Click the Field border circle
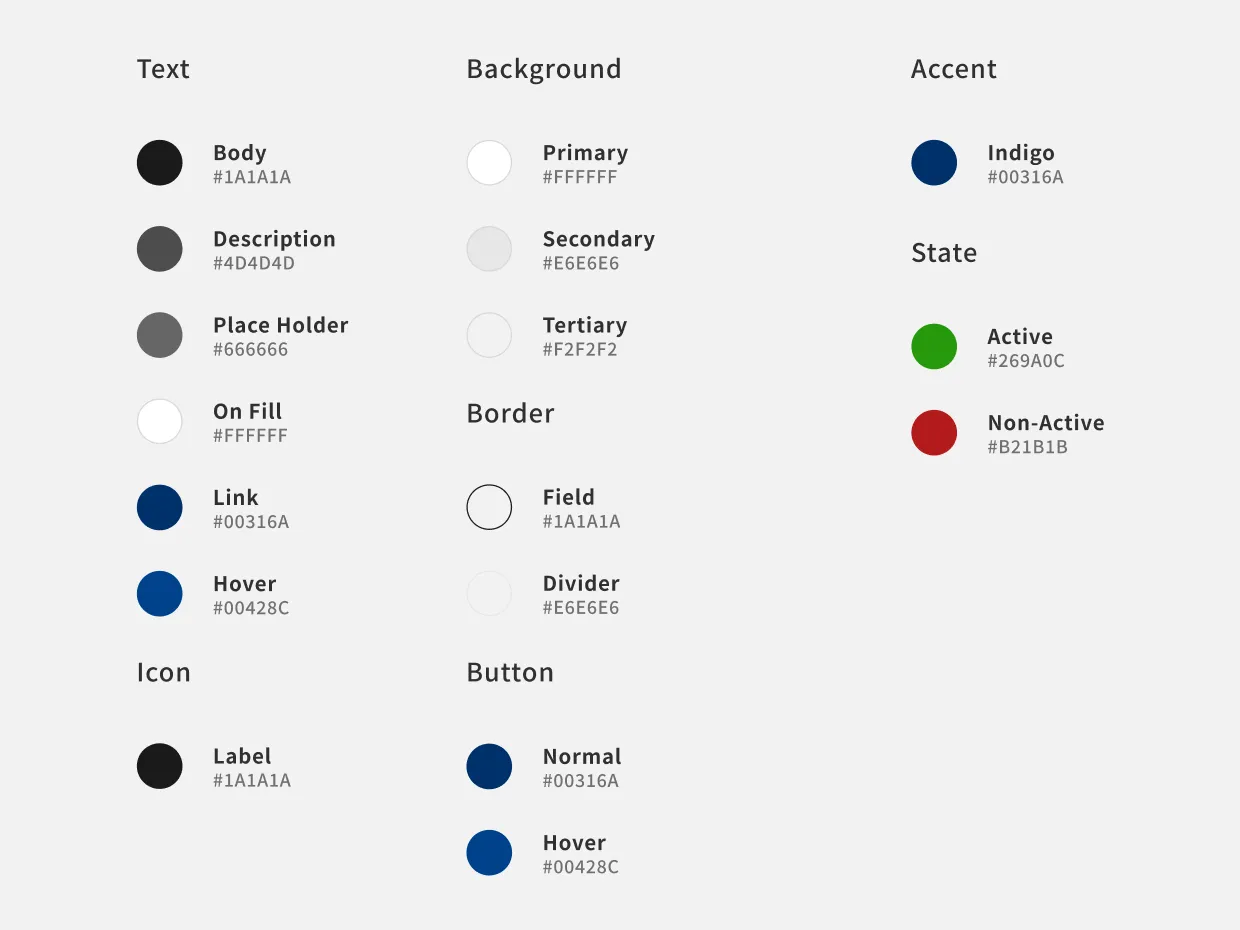The width and height of the screenshot is (1240, 930). coord(489,508)
